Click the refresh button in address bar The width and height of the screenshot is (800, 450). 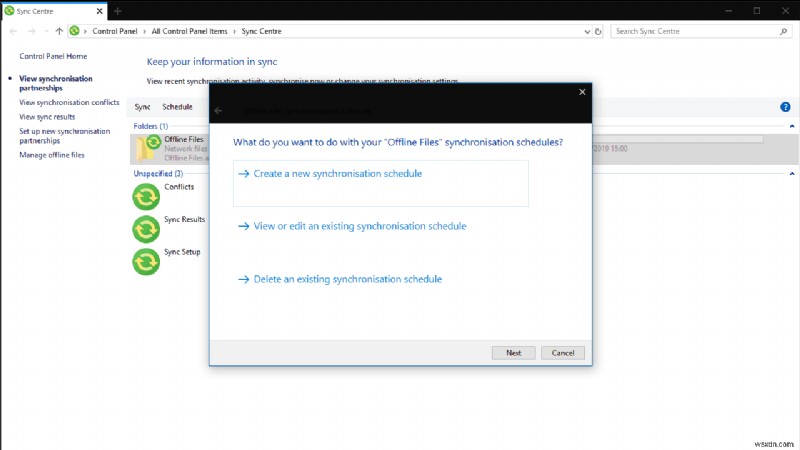[x=598, y=32]
